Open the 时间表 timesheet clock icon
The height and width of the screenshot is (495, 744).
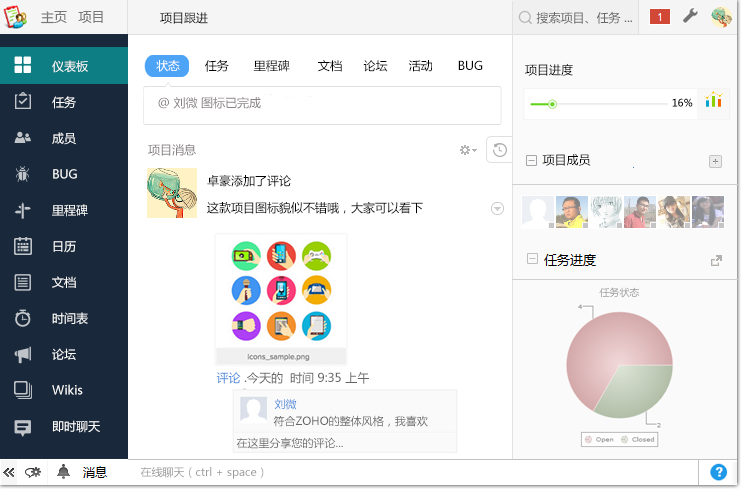(x=23, y=318)
